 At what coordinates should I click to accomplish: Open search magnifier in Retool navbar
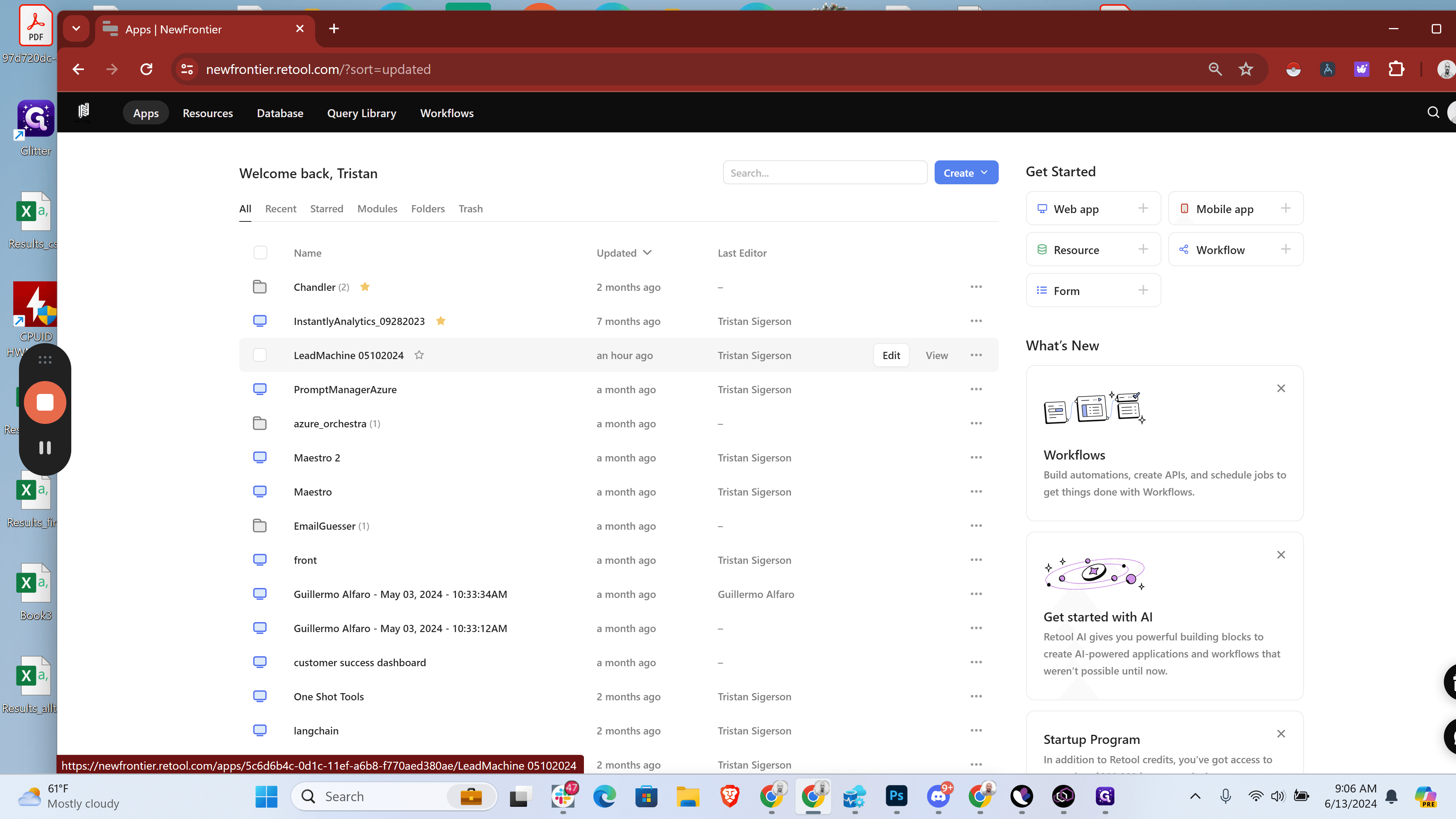(1433, 113)
